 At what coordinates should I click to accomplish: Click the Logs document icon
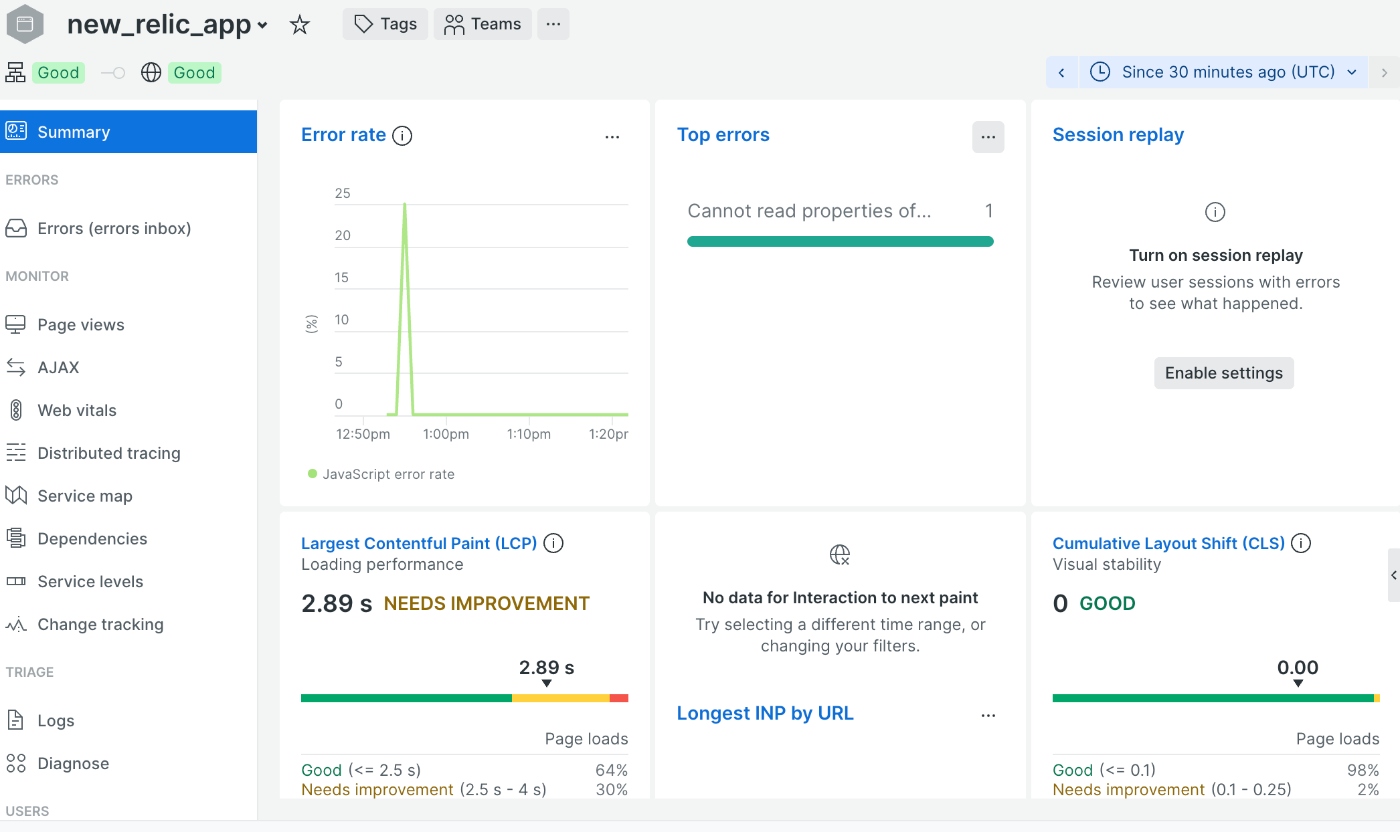[16, 720]
